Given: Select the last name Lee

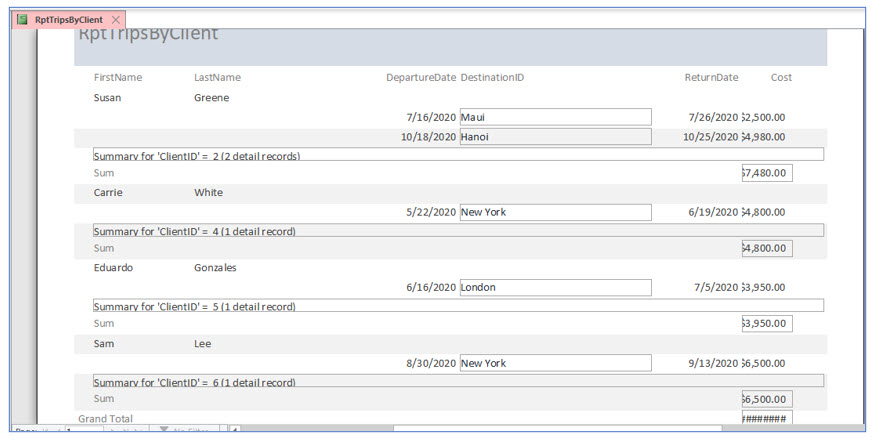Looking at the screenshot, I should pos(202,344).
